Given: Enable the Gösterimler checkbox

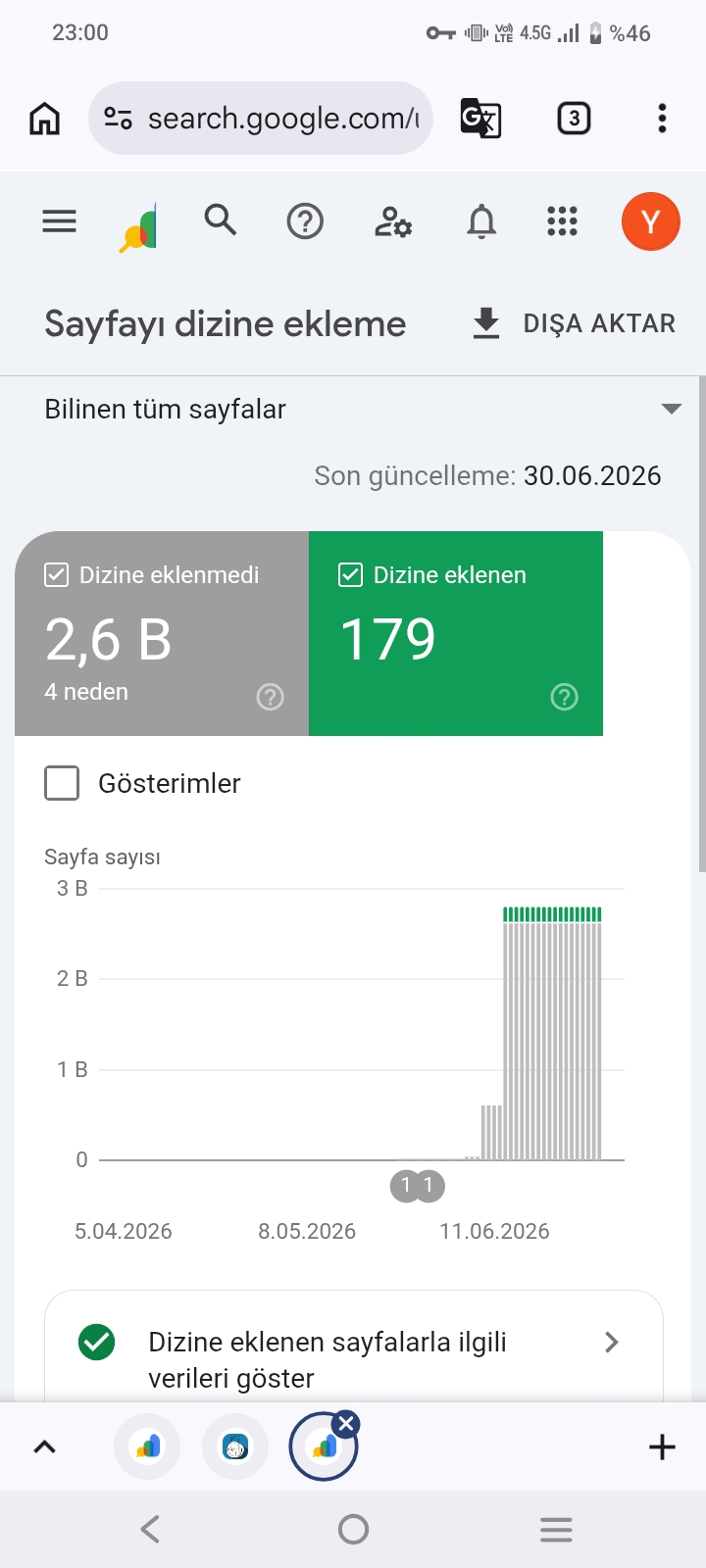Looking at the screenshot, I should coord(62,783).
